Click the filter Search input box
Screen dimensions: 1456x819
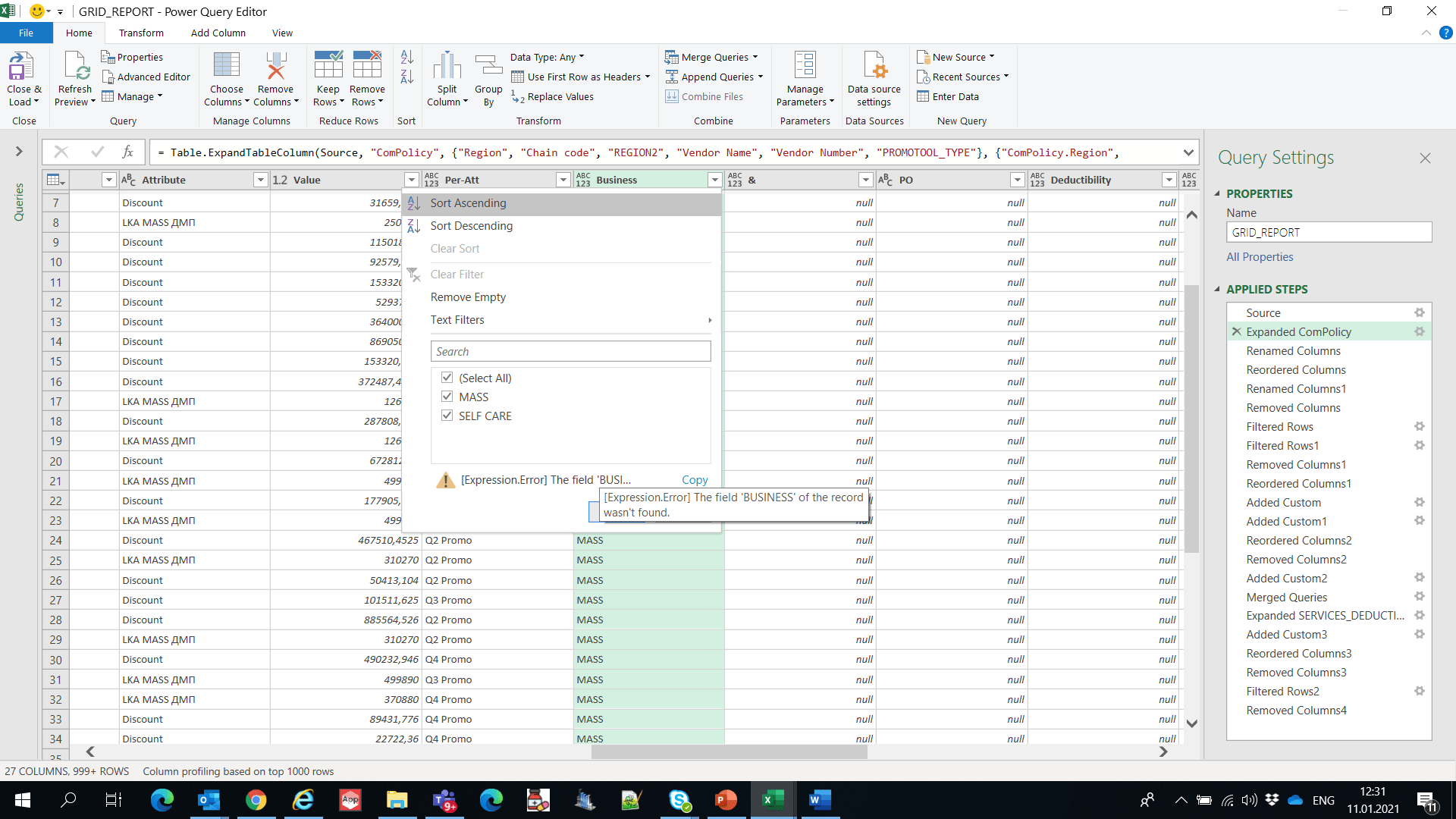click(570, 351)
